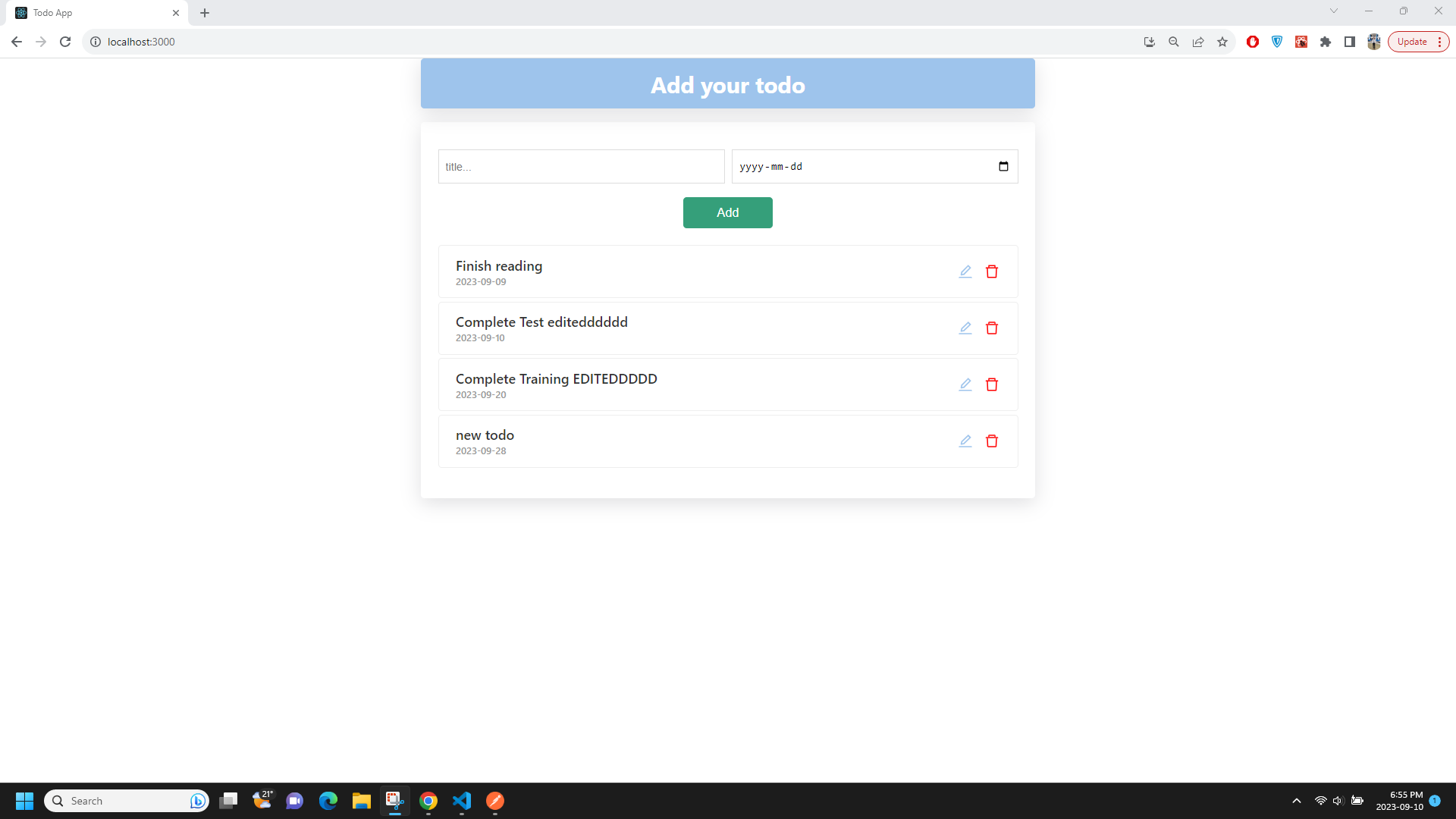
Task: Edit Complete Training EDITEDDDDD todo
Action: [x=965, y=384]
